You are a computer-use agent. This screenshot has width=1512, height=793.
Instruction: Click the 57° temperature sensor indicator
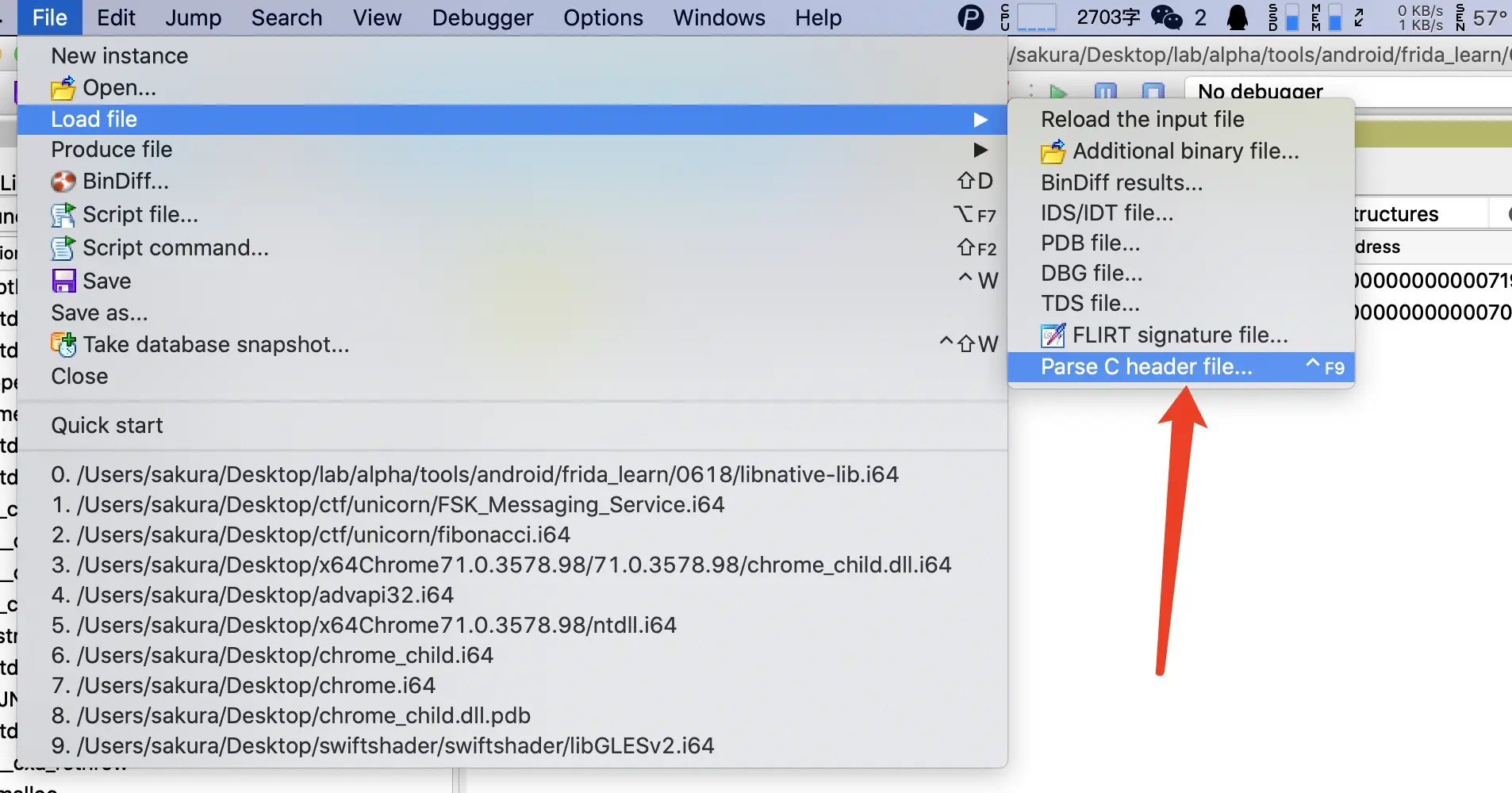coord(1481,17)
